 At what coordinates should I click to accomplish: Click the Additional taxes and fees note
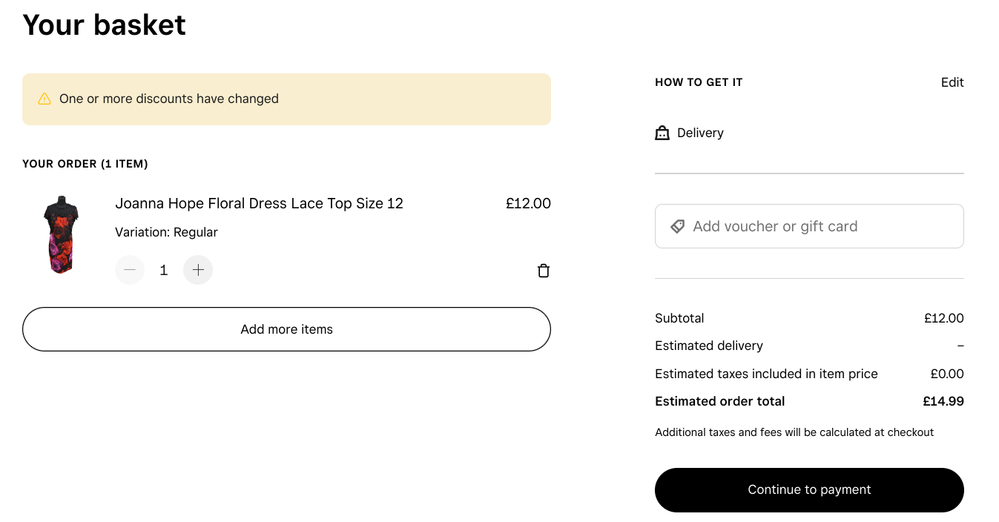[794, 432]
